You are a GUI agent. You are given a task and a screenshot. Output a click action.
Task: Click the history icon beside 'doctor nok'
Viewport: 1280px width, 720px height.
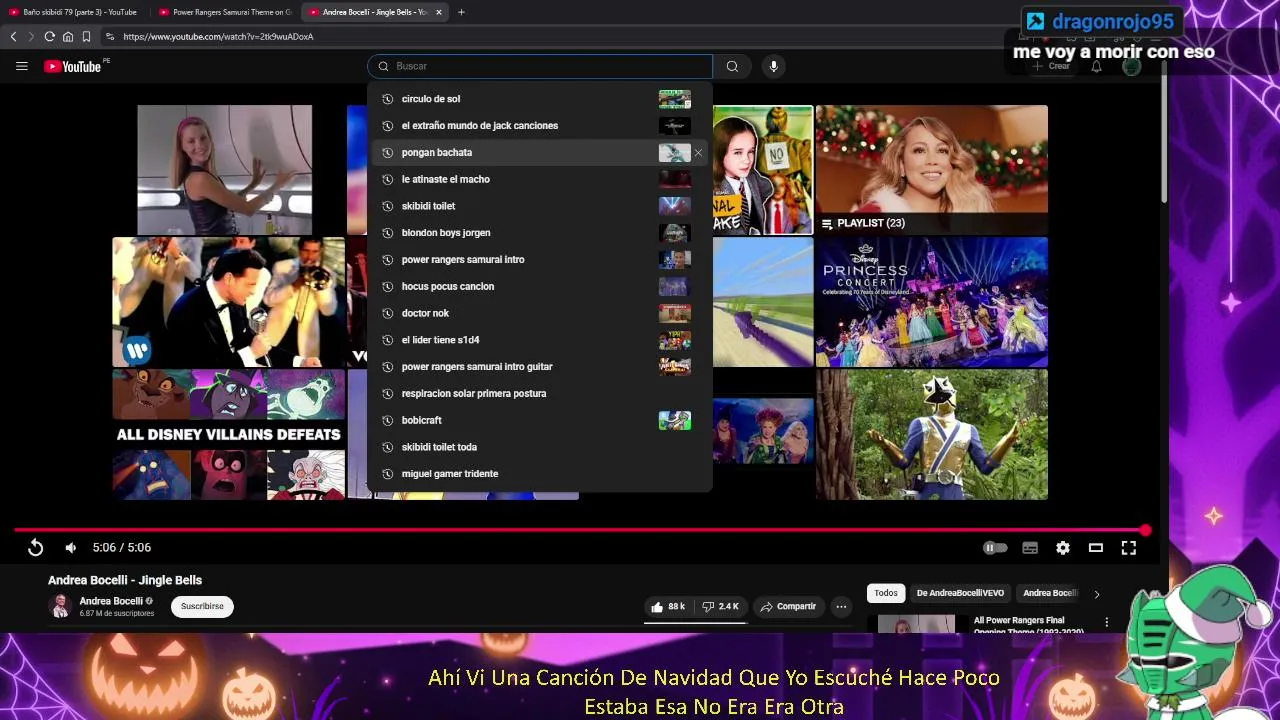pyautogui.click(x=387, y=313)
